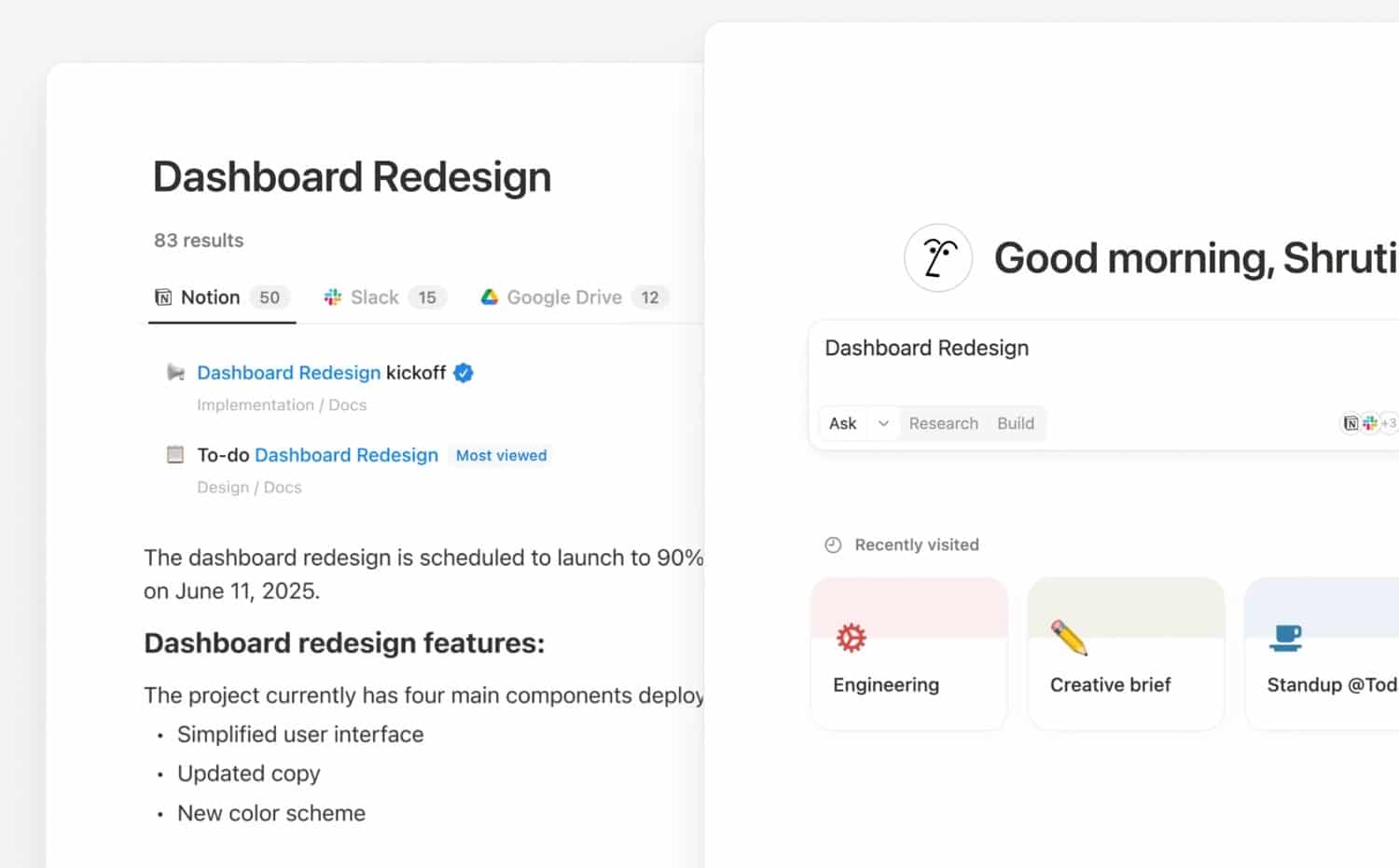Select the Build mode option
1399x868 pixels.
coord(1015,423)
